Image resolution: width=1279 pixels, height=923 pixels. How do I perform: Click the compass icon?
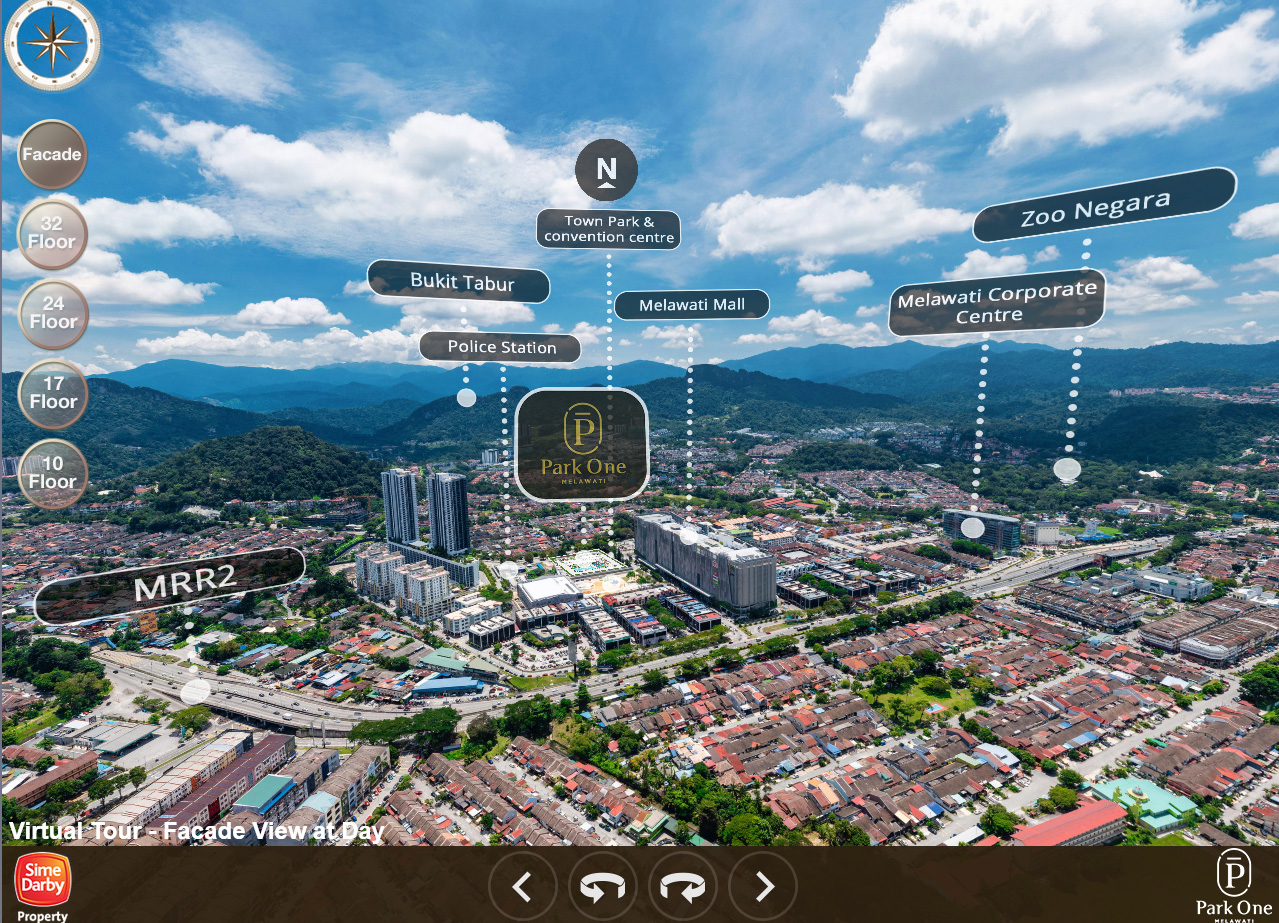coord(52,42)
